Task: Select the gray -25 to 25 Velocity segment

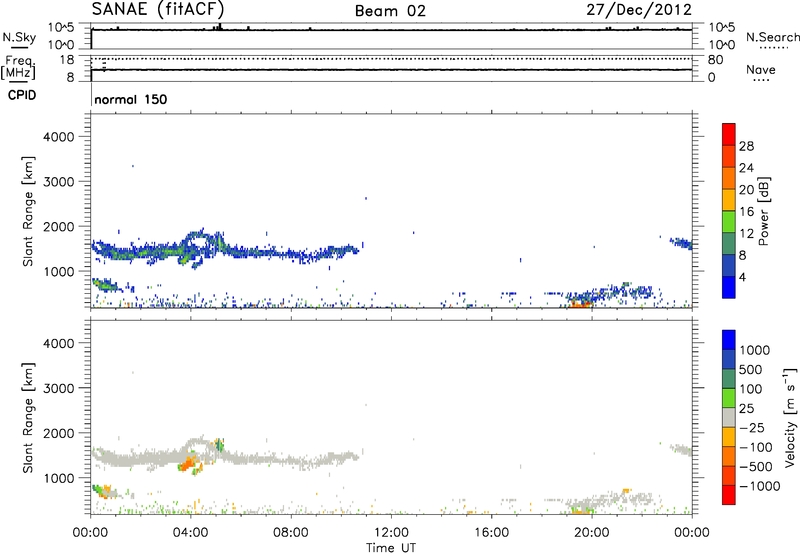Action: (x=729, y=418)
